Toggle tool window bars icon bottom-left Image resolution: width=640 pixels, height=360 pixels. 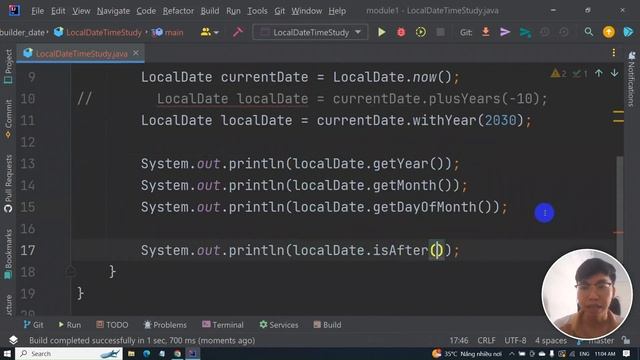pyautogui.click(x=13, y=340)
